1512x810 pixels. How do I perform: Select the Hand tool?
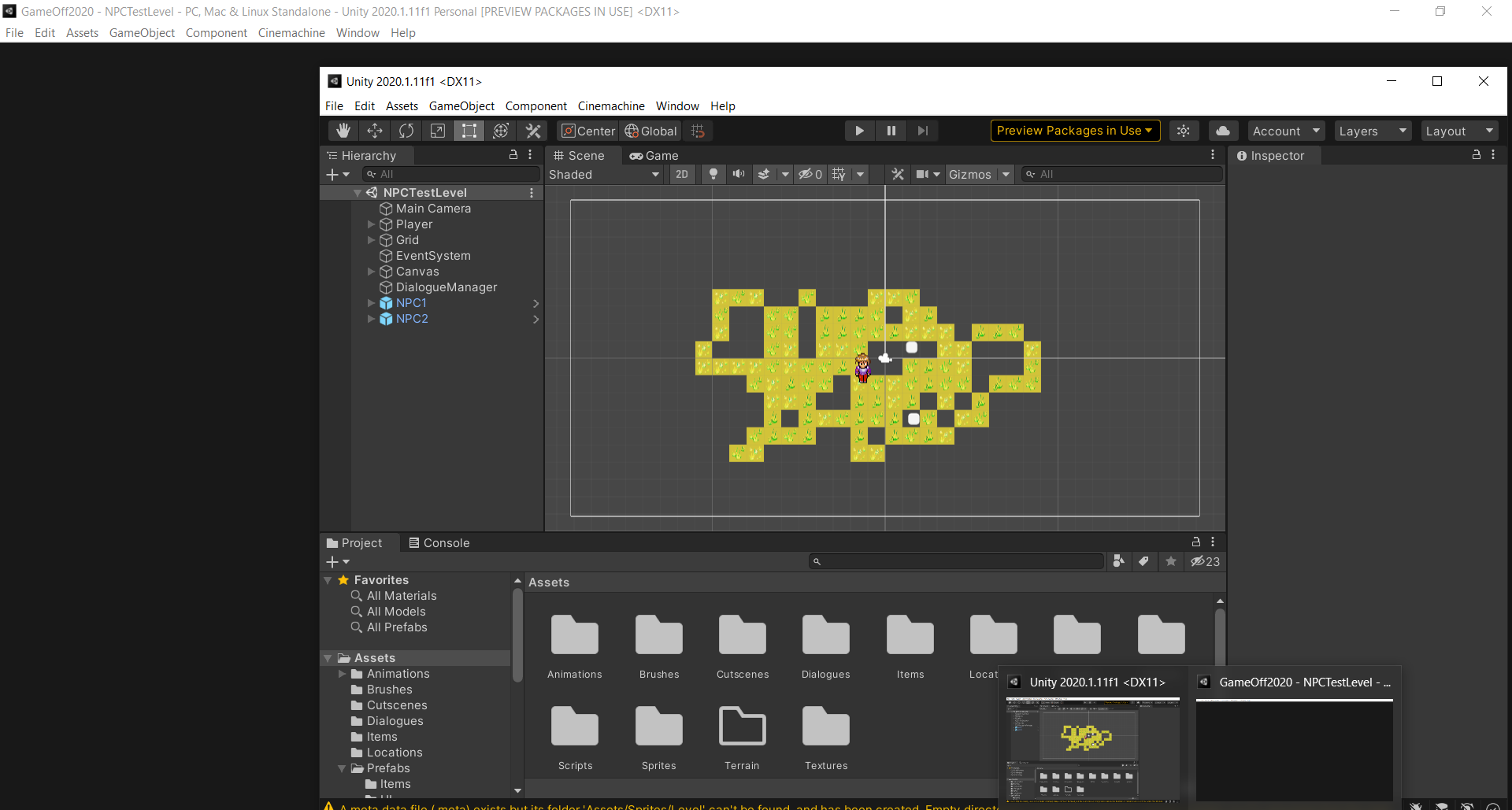(x=343, y=131)
